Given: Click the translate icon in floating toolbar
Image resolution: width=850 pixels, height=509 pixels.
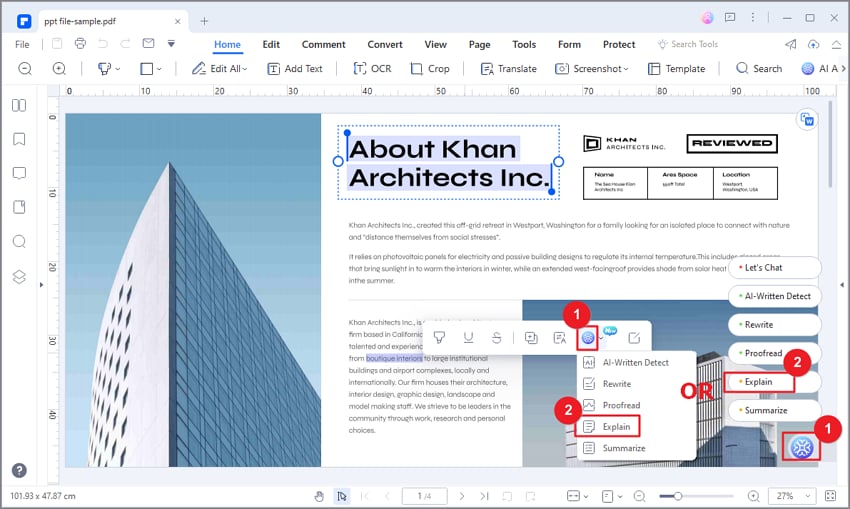Looking at the screenshot, I should 559,338.
